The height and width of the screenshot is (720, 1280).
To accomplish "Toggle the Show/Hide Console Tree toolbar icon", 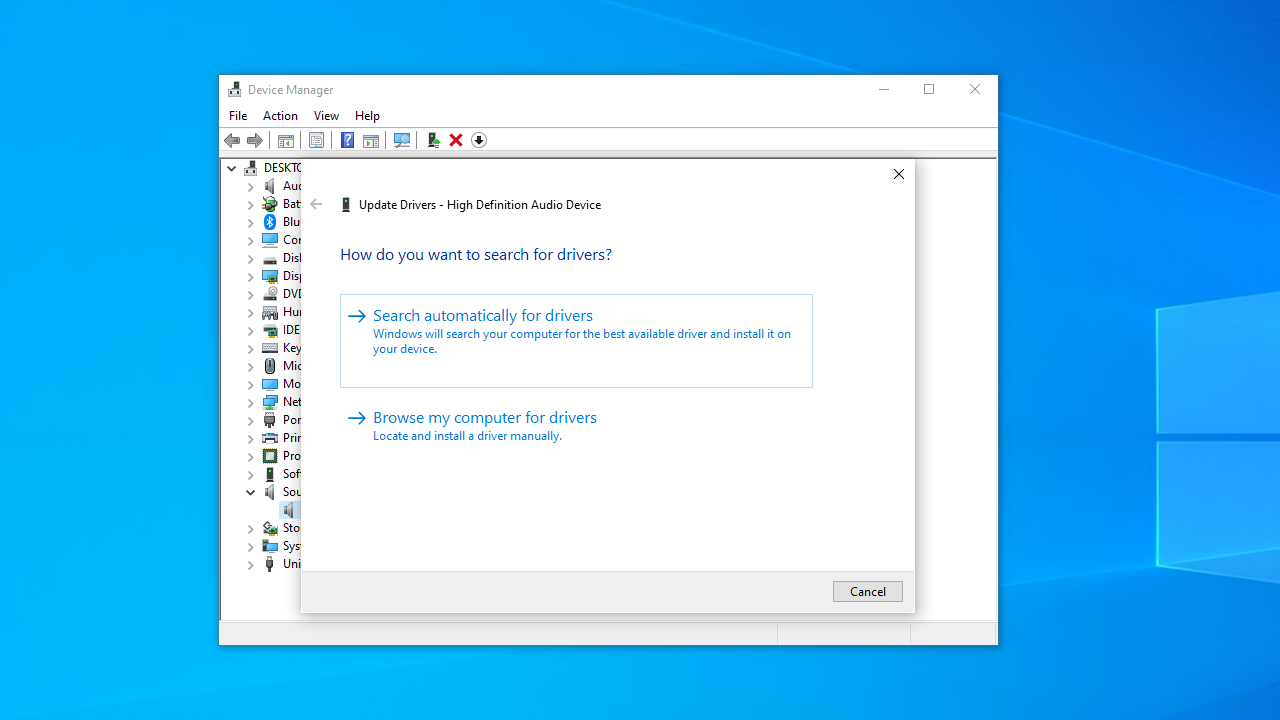I will click(x=285, y=141).
